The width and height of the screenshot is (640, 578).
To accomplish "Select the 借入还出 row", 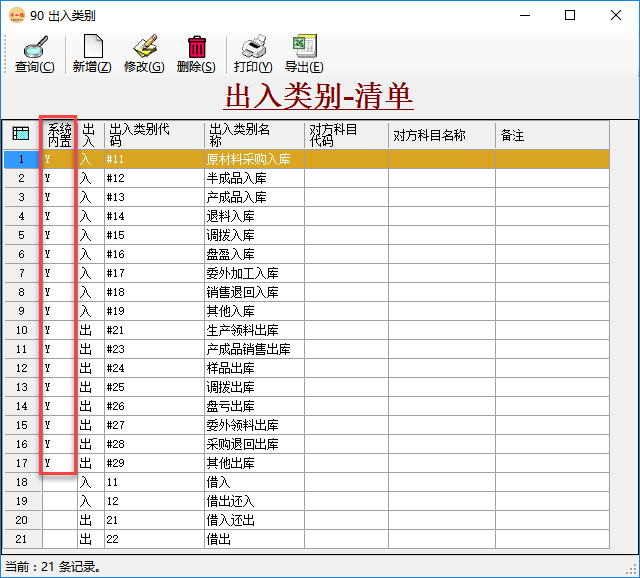I will (253, 520).
